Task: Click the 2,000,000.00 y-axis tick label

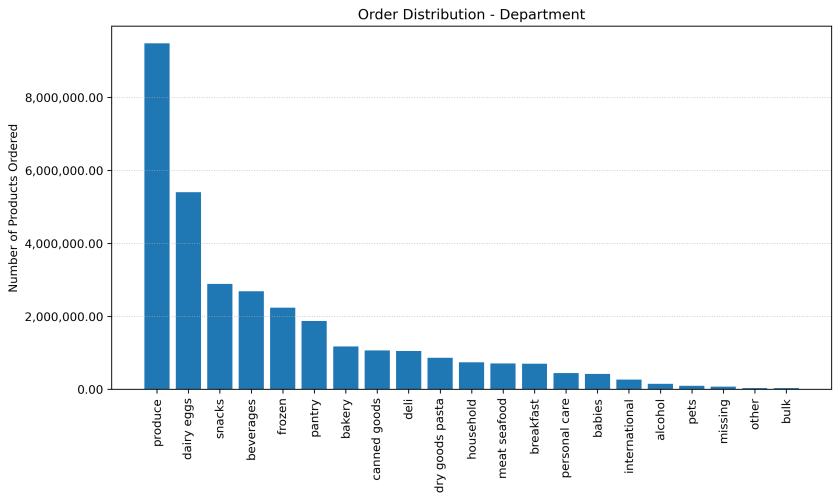Action: click(67, 317)
